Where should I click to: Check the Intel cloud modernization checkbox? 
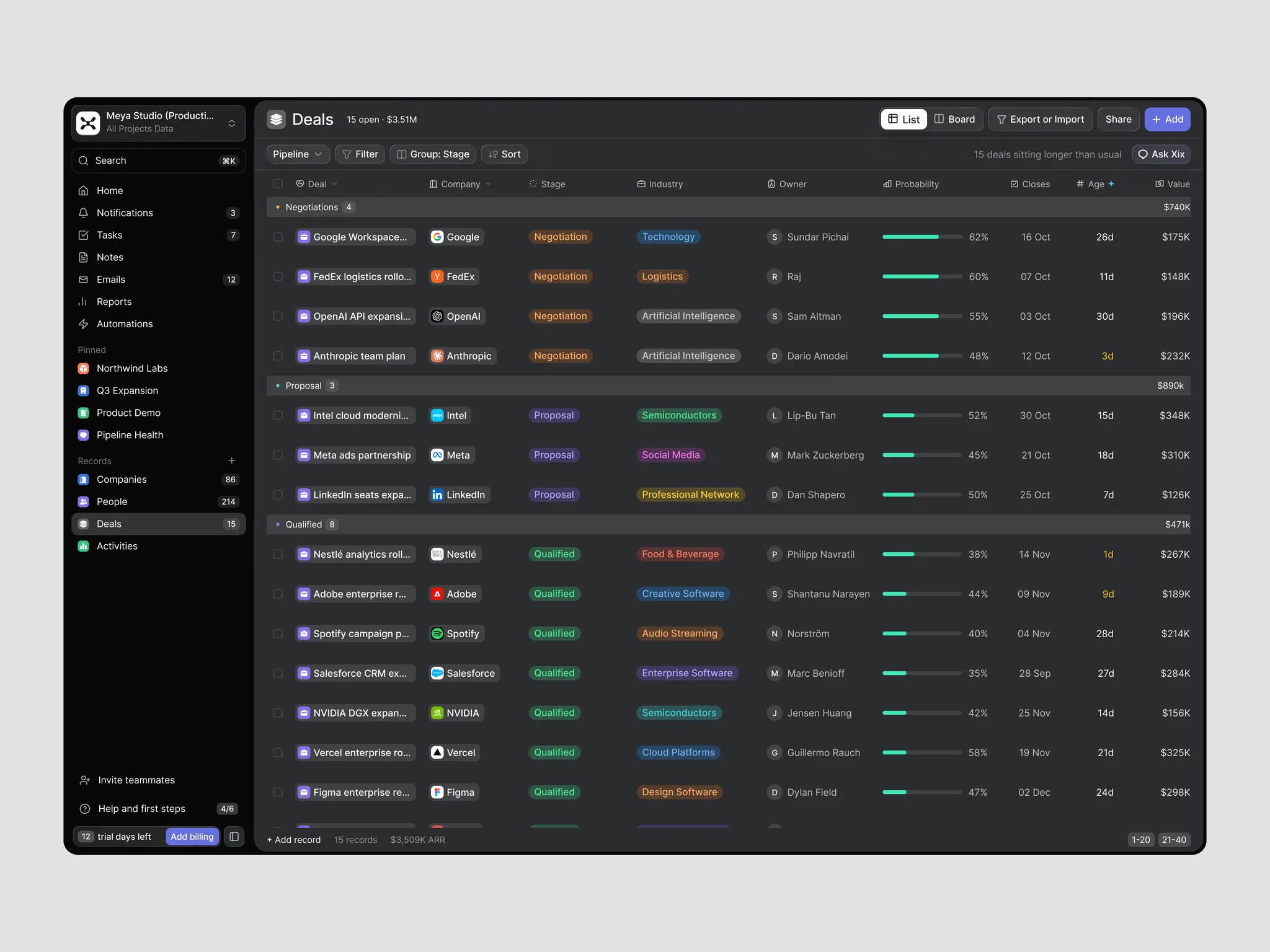click(278, 415)
